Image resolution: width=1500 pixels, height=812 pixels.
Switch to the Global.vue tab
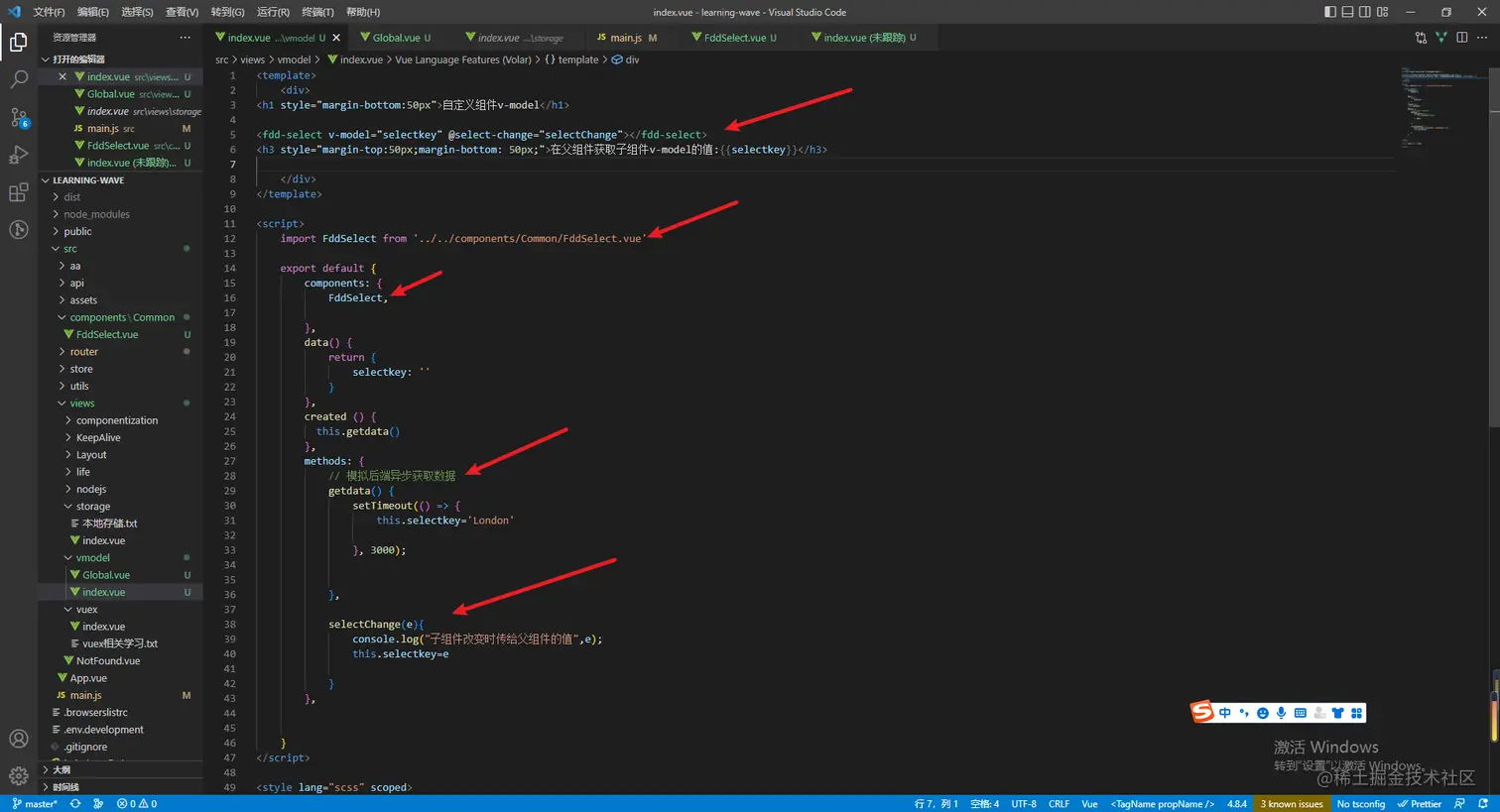click(x=397, y=38)
